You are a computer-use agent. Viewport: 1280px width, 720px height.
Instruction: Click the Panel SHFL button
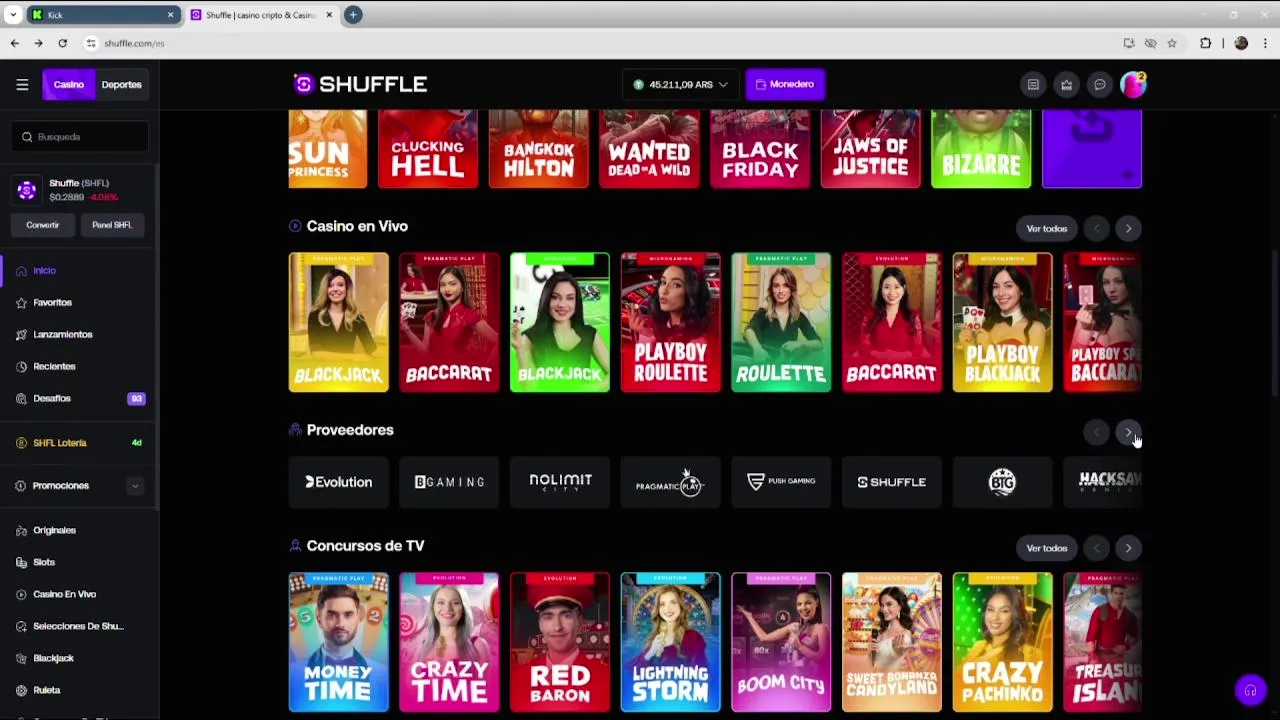click(112, 225)
